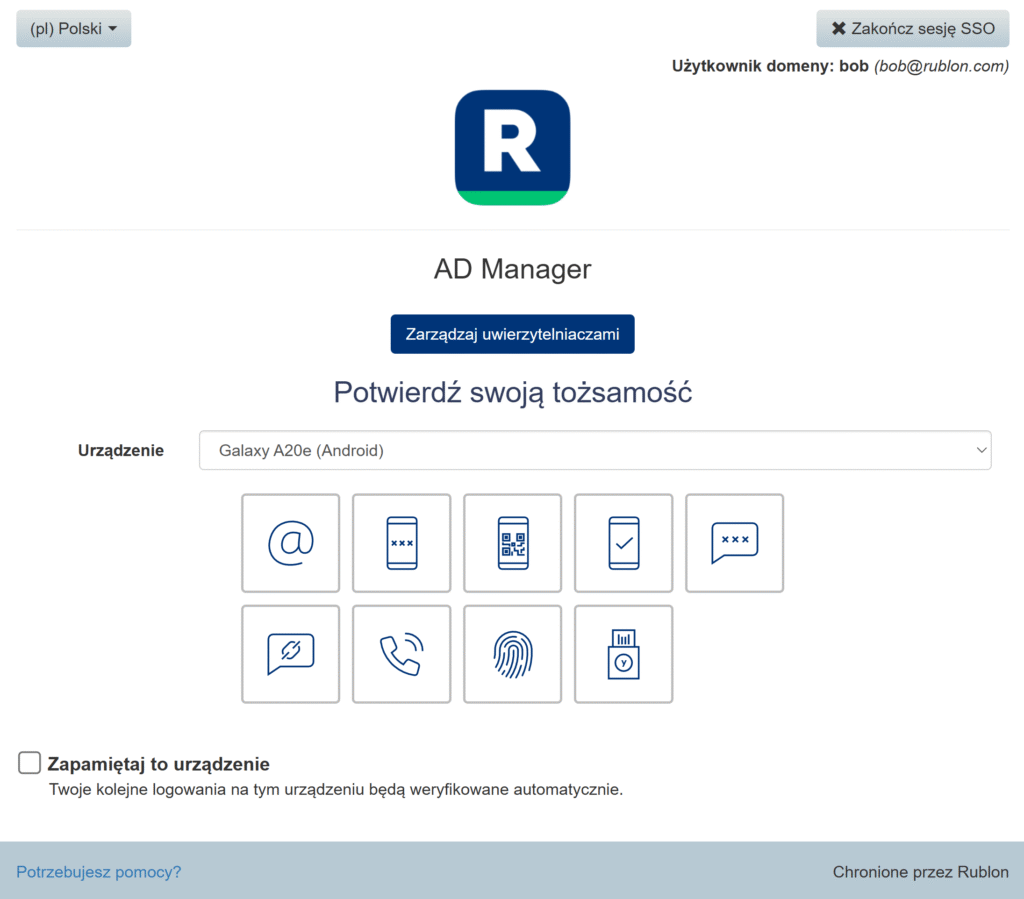Select the QR code authentication icon
This screenshot has height=899, width=1024.
tap(512, 543)
